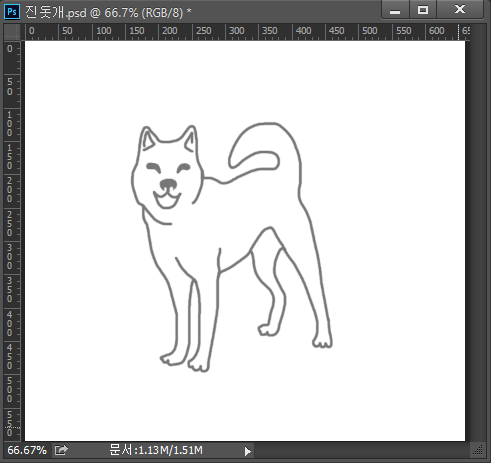Minimize the 진돗개.psd document window

click(x=395, y=10)
